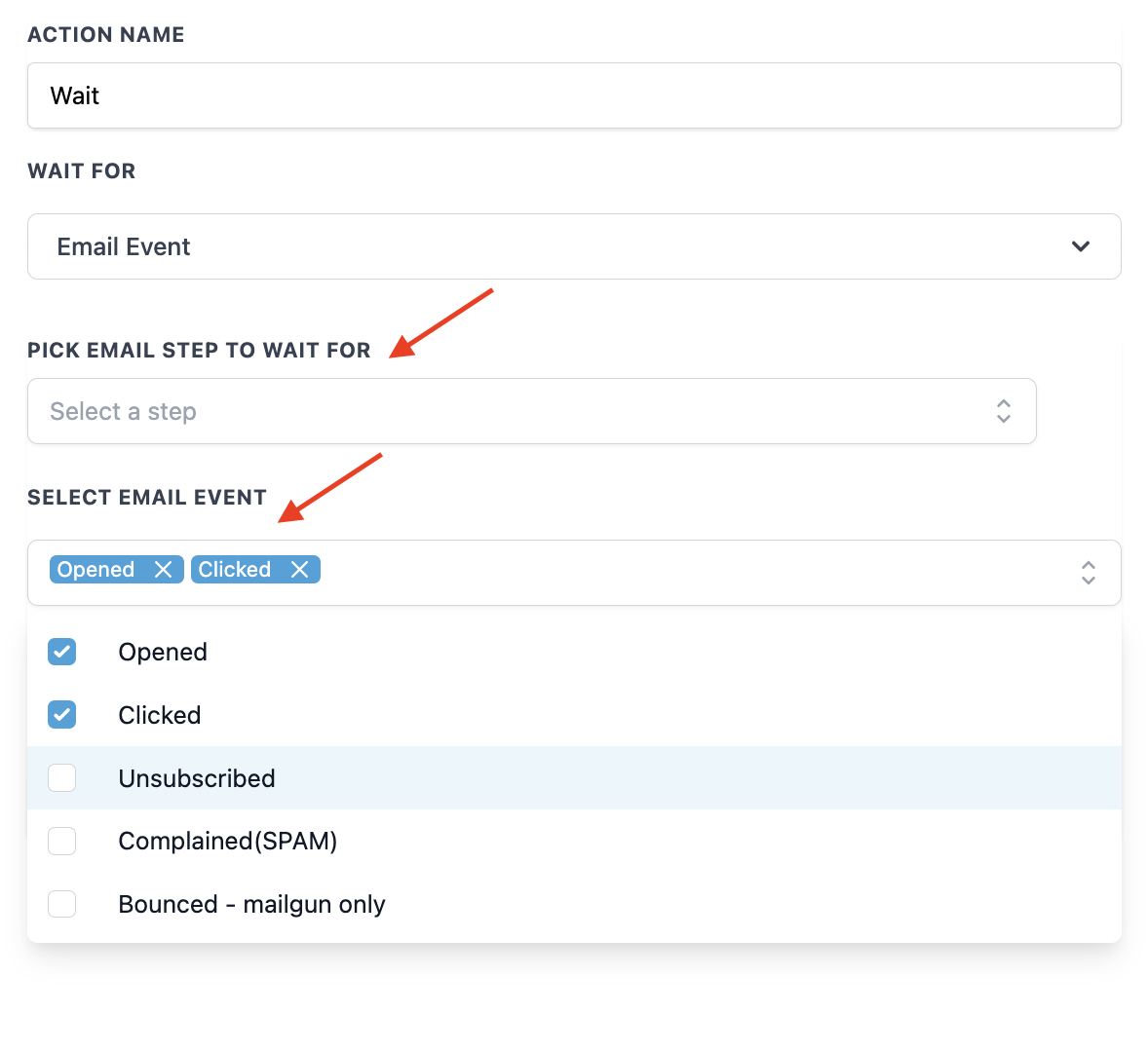Click the Action Name input field
Viewport: 1148px width, 1052px height.
573,95
